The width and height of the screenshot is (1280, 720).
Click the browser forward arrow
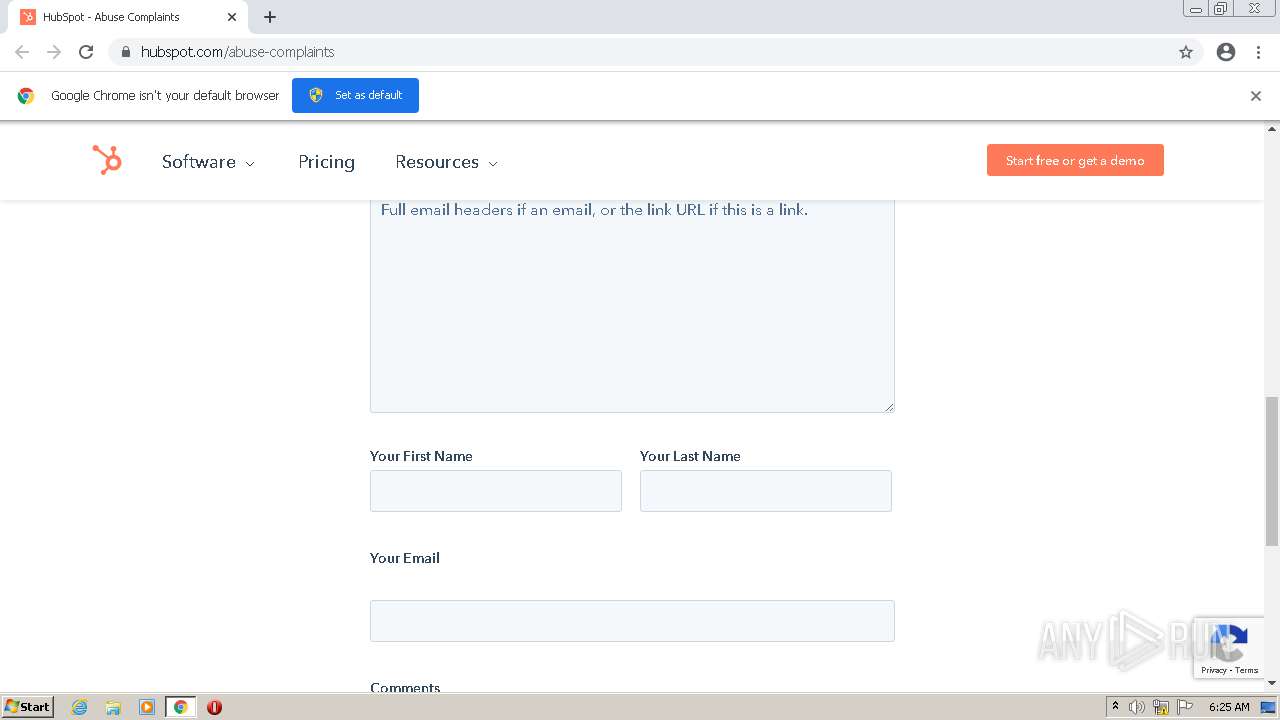point(54,52)
